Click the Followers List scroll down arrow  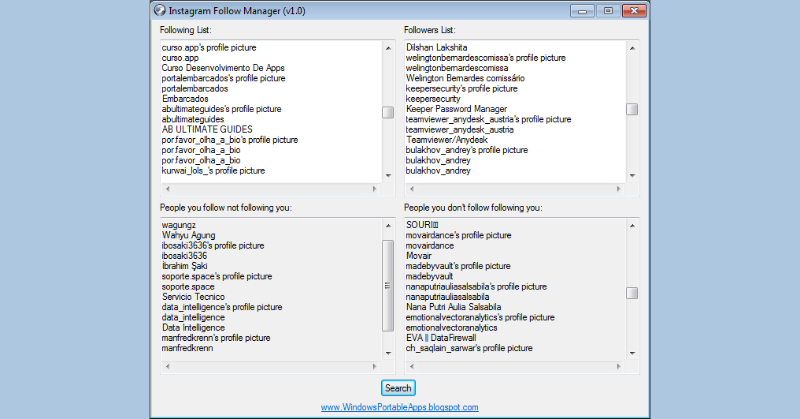tap(632, 176)
